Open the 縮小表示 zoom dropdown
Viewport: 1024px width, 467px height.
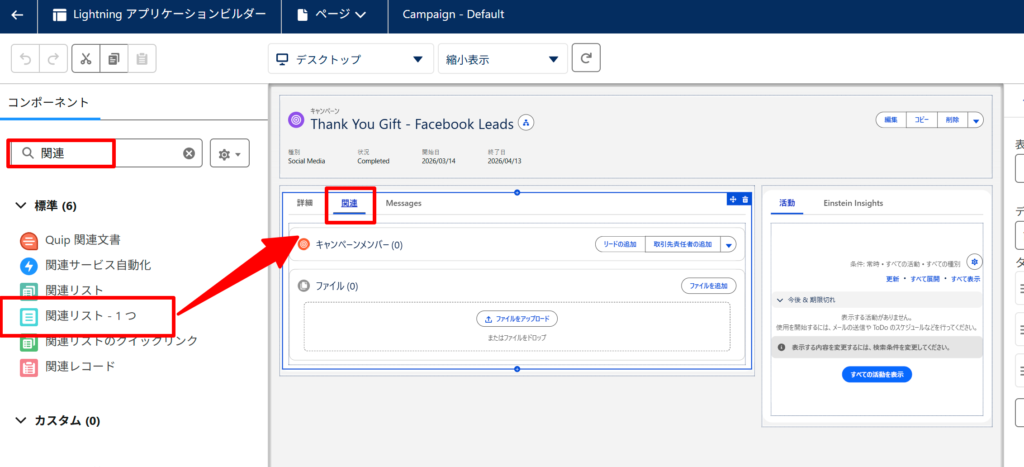[503, 59]
